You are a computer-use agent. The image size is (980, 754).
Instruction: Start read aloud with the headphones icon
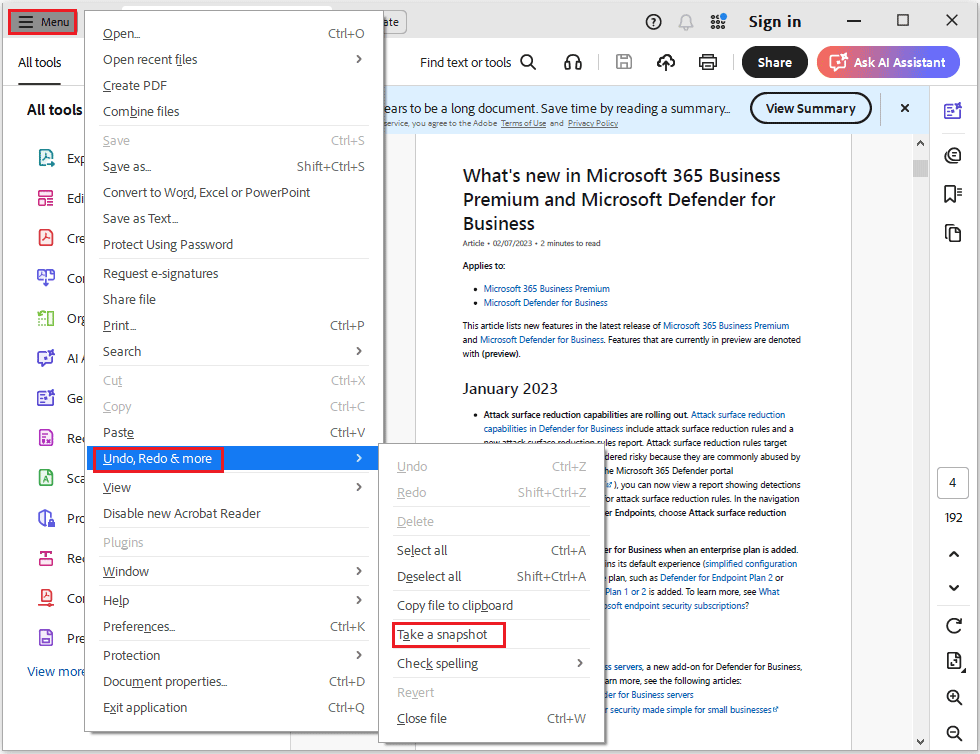(572, 61)
